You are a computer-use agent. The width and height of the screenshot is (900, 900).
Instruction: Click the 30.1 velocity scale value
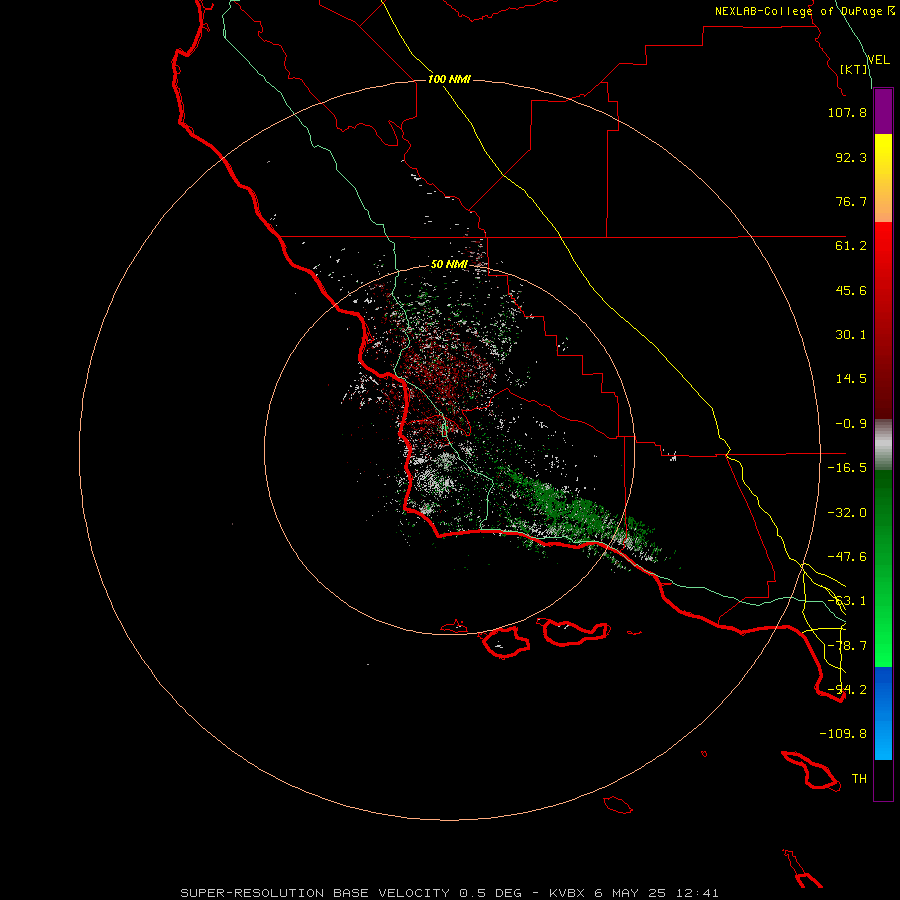pyautogui.click(x=851, y=335)
